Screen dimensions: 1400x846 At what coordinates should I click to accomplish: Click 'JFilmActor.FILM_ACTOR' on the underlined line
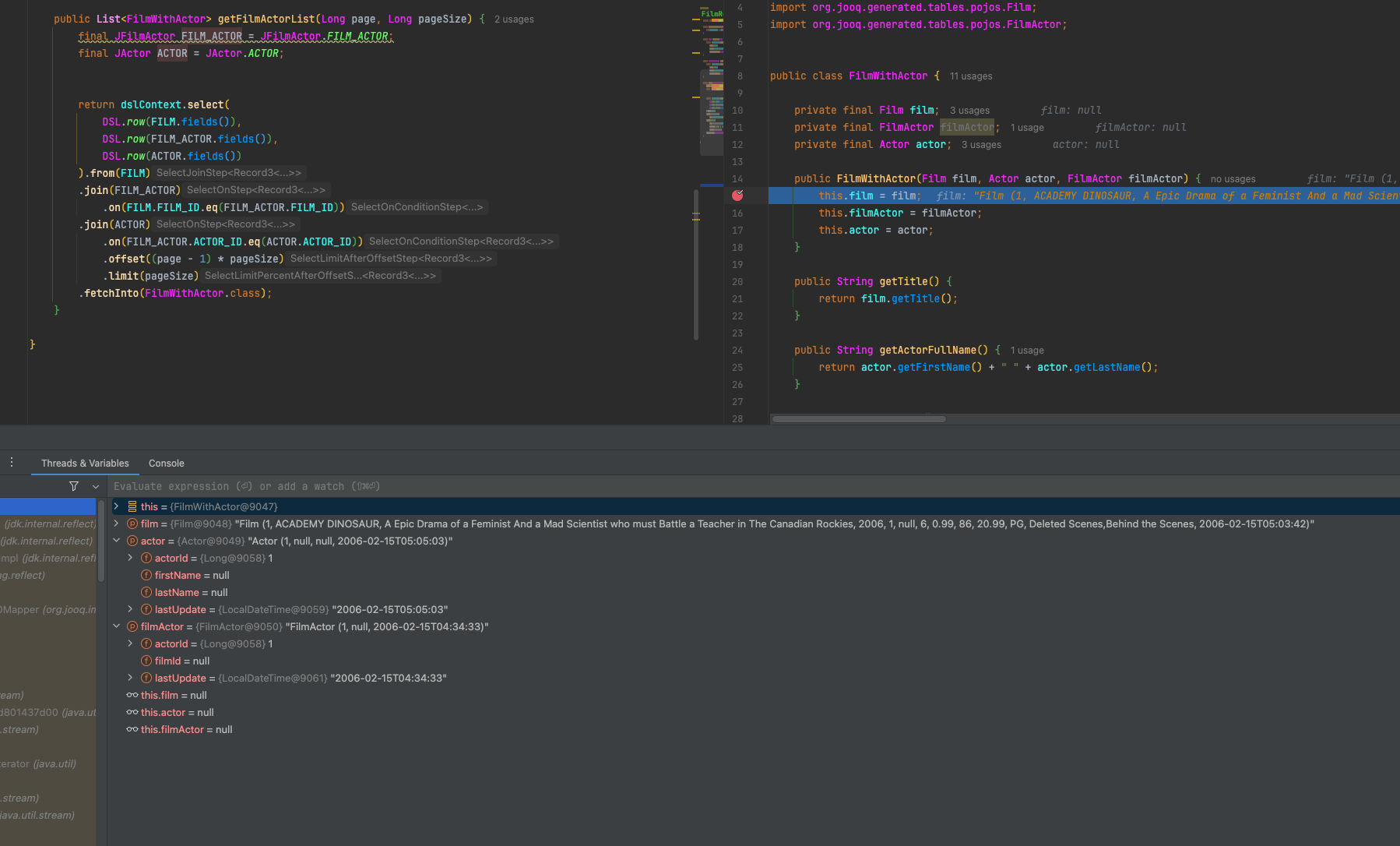(324, 36)
